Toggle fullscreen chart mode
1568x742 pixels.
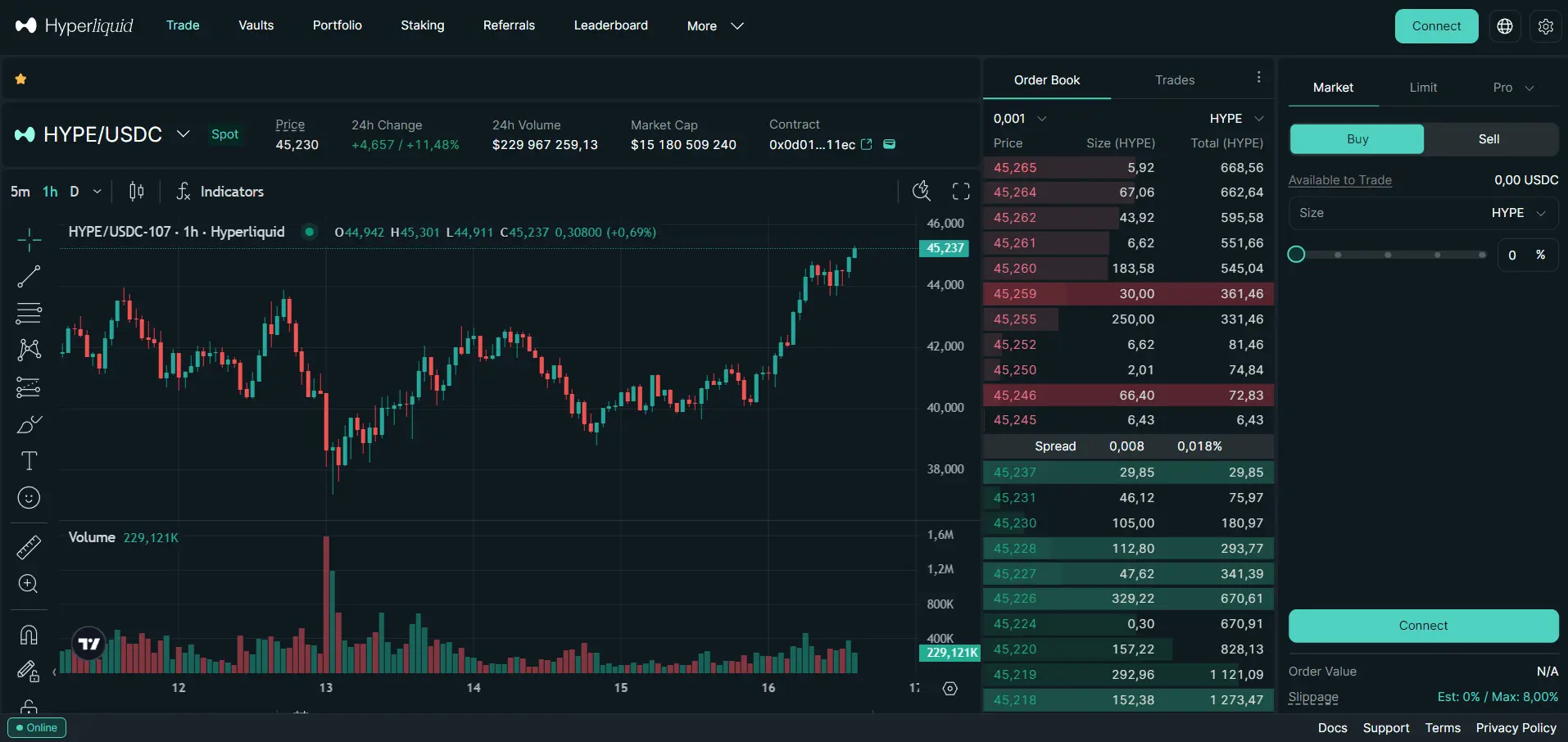coord(961,192)
